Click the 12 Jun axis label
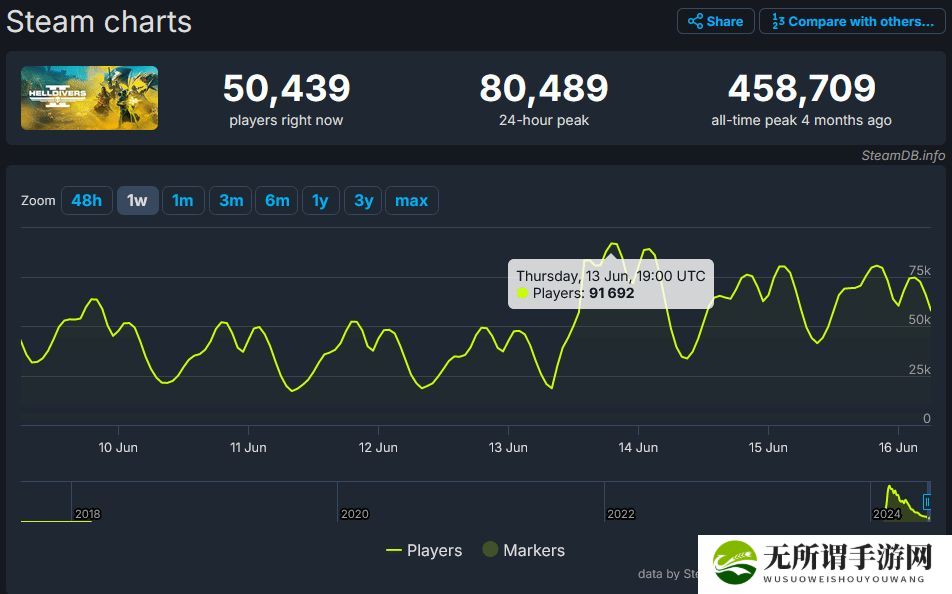The height and width of the screenshot is (594, 952). (378, 448)
